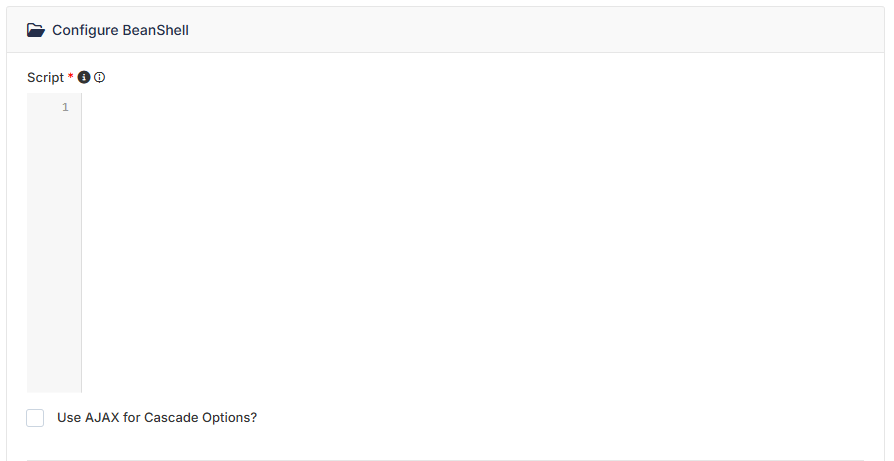Click the Script field label
This screenshot has height=461, width=894.
(x=46, y=77)
